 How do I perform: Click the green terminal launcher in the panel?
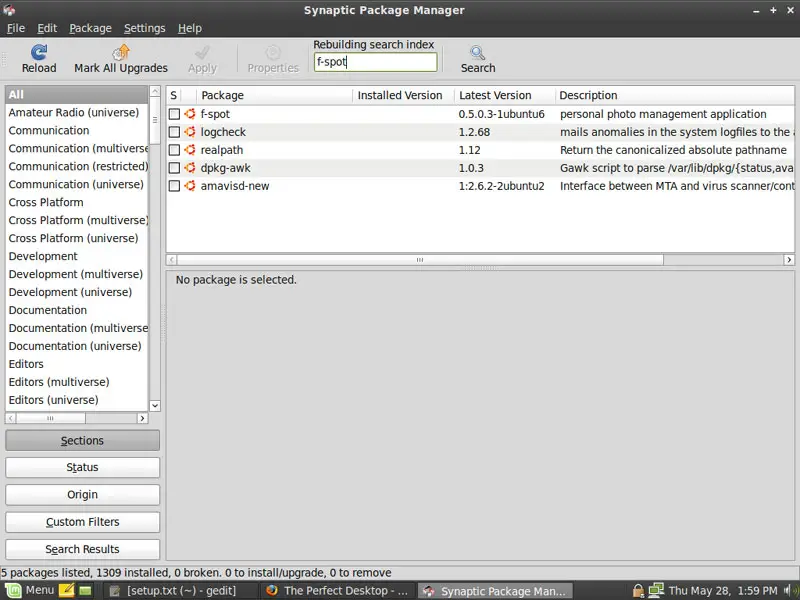85,591
